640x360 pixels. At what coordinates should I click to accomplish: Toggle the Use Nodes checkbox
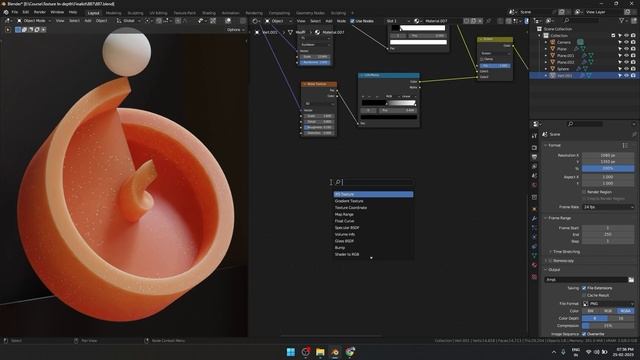click(352, 21)
